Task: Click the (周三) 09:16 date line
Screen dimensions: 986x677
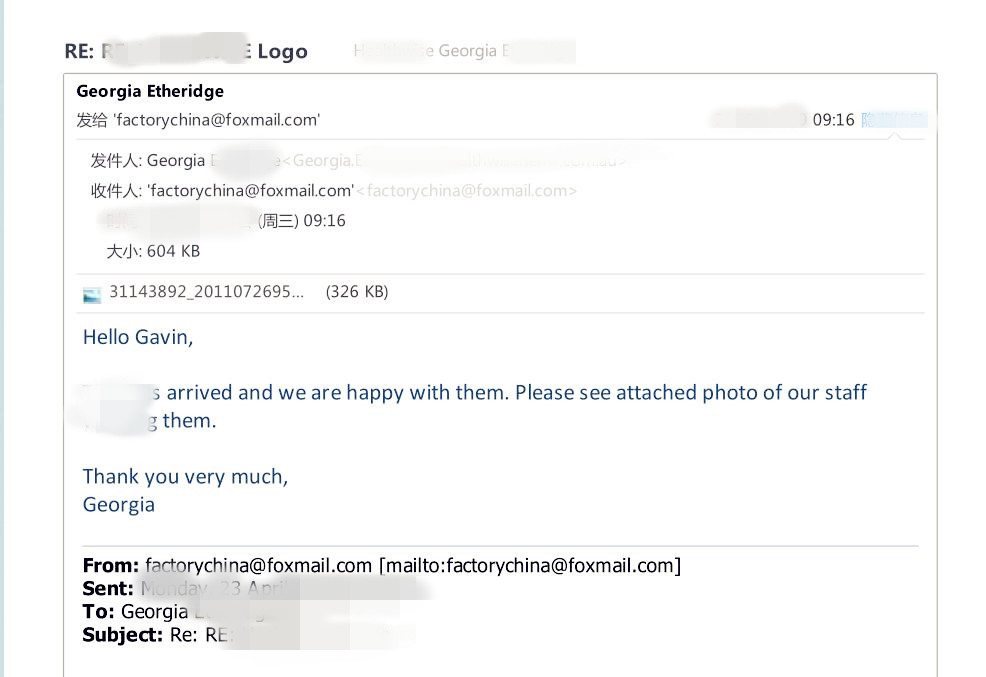Action: tap(301, 221)
